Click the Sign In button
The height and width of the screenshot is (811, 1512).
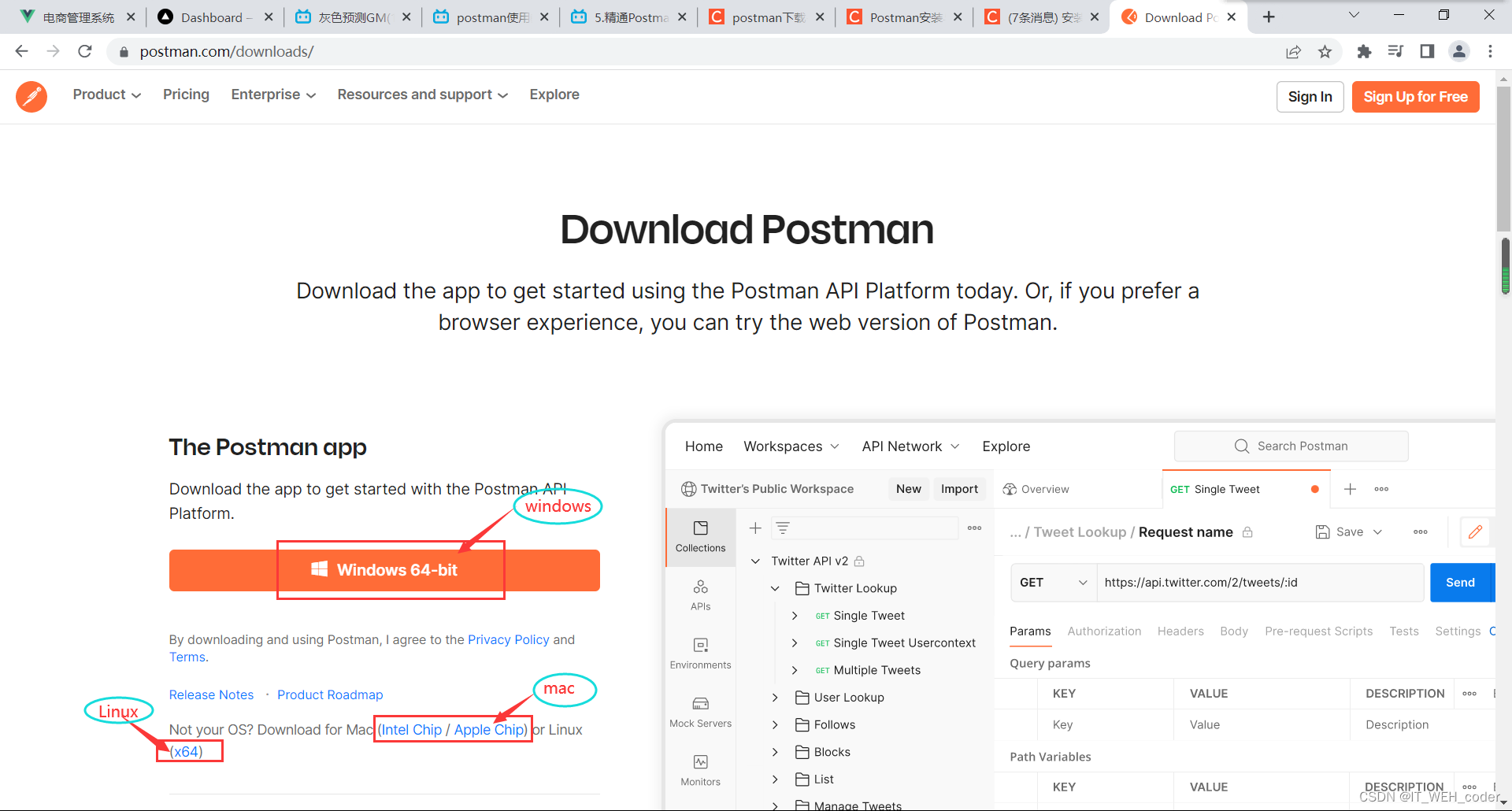[x=1310, y=97]
